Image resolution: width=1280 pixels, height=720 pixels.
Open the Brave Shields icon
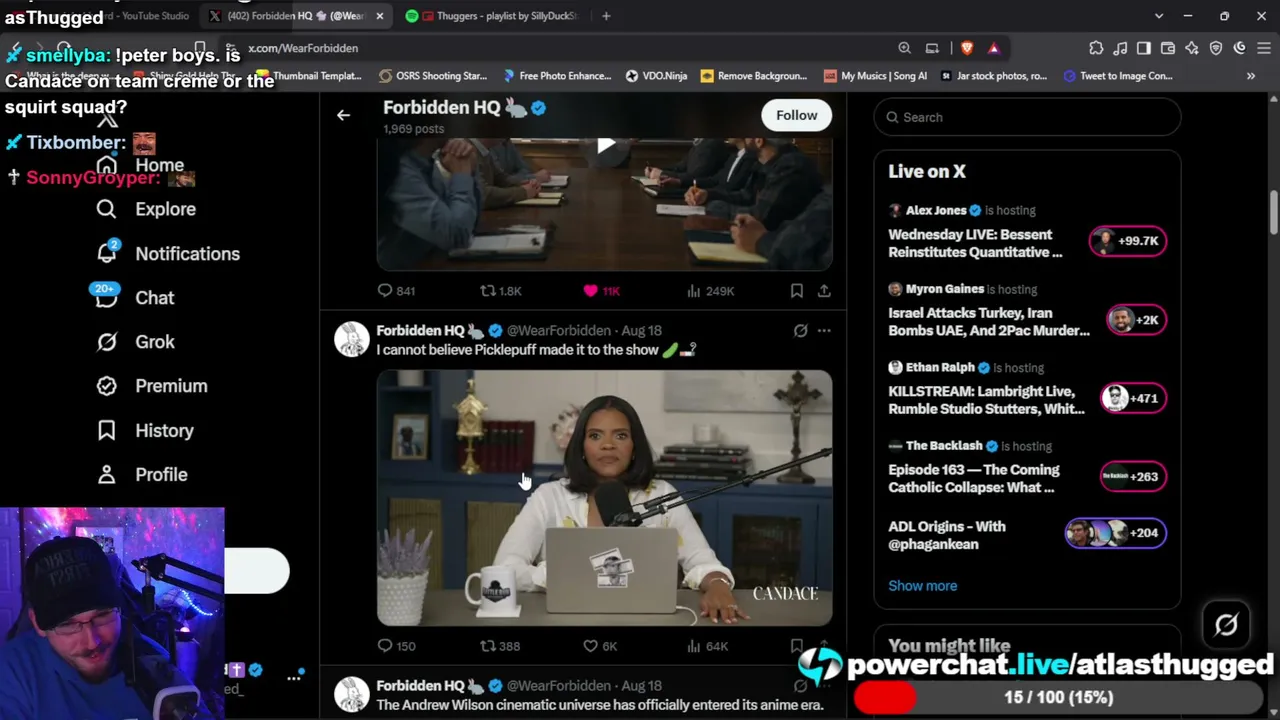(x=967, y=48)
